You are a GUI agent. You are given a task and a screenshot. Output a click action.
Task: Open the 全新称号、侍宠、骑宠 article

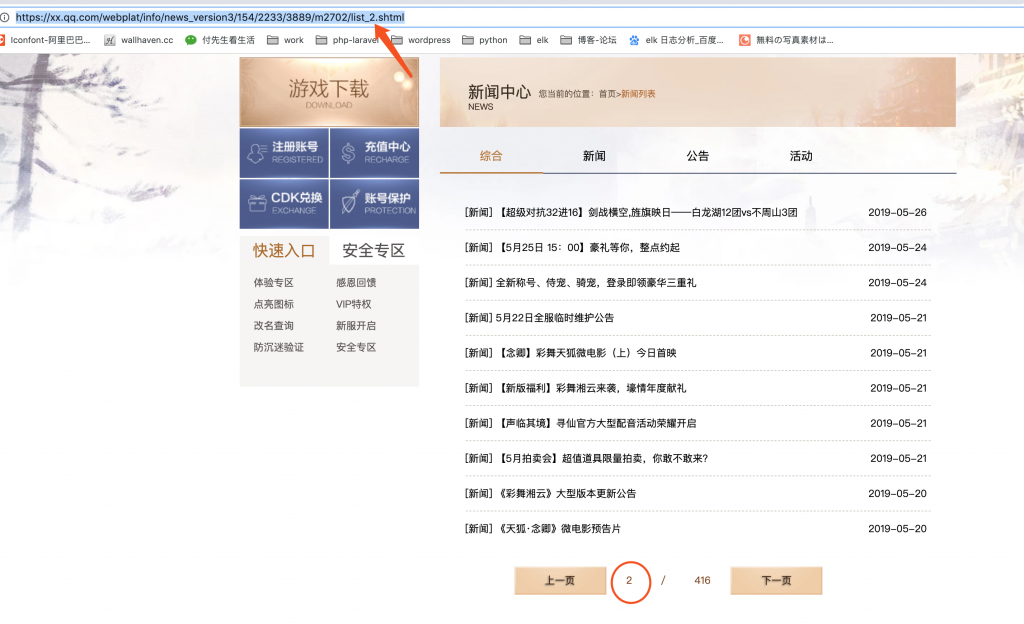tap(580, 283)
